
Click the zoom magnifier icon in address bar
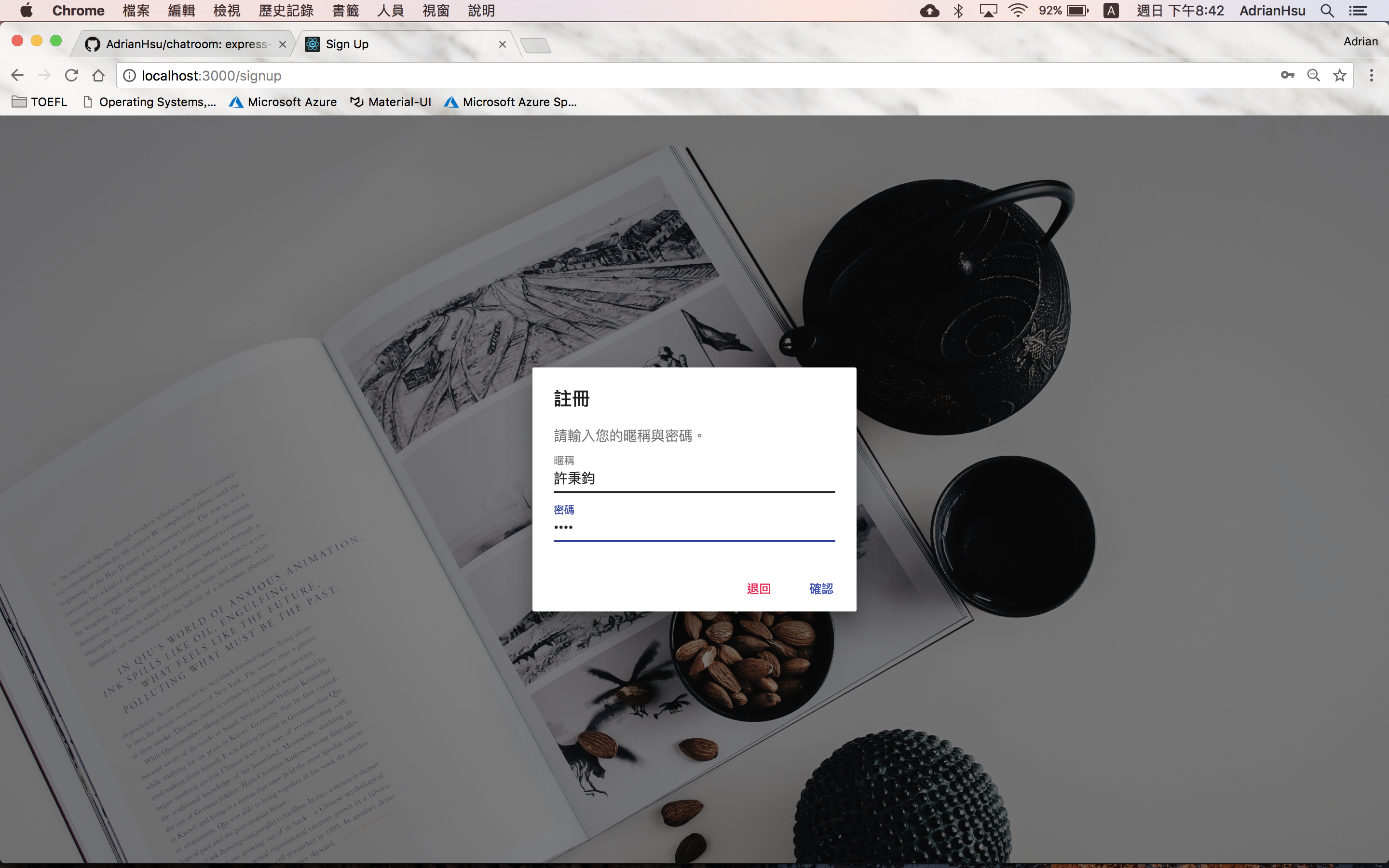point(1313,75)
